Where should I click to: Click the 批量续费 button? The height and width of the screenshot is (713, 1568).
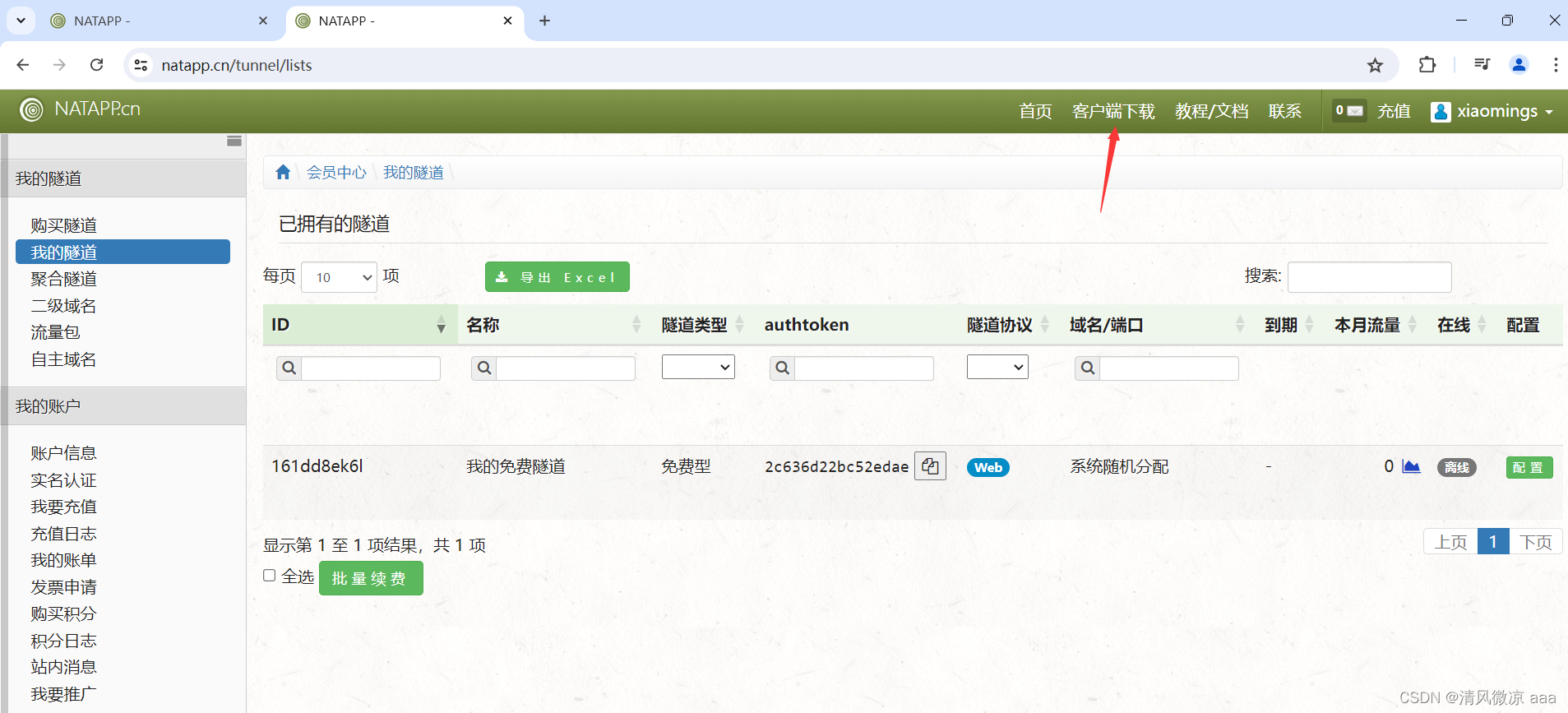point(371,578)
